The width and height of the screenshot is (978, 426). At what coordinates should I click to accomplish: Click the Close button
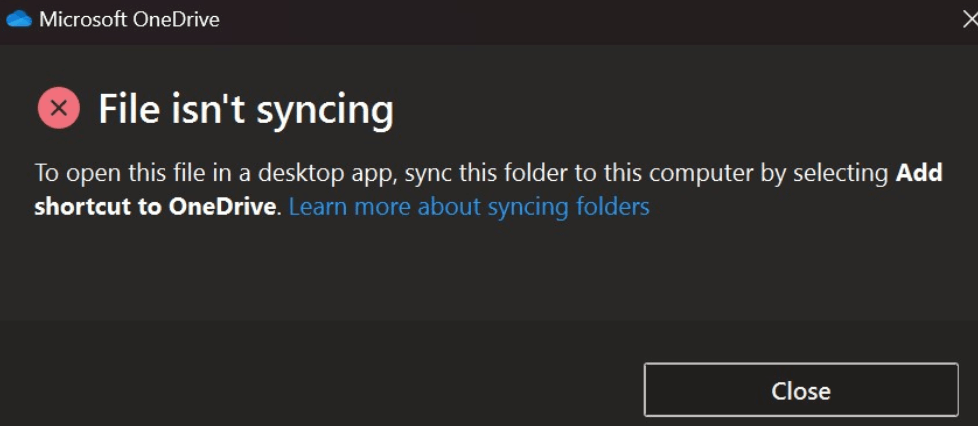point(801,390)
